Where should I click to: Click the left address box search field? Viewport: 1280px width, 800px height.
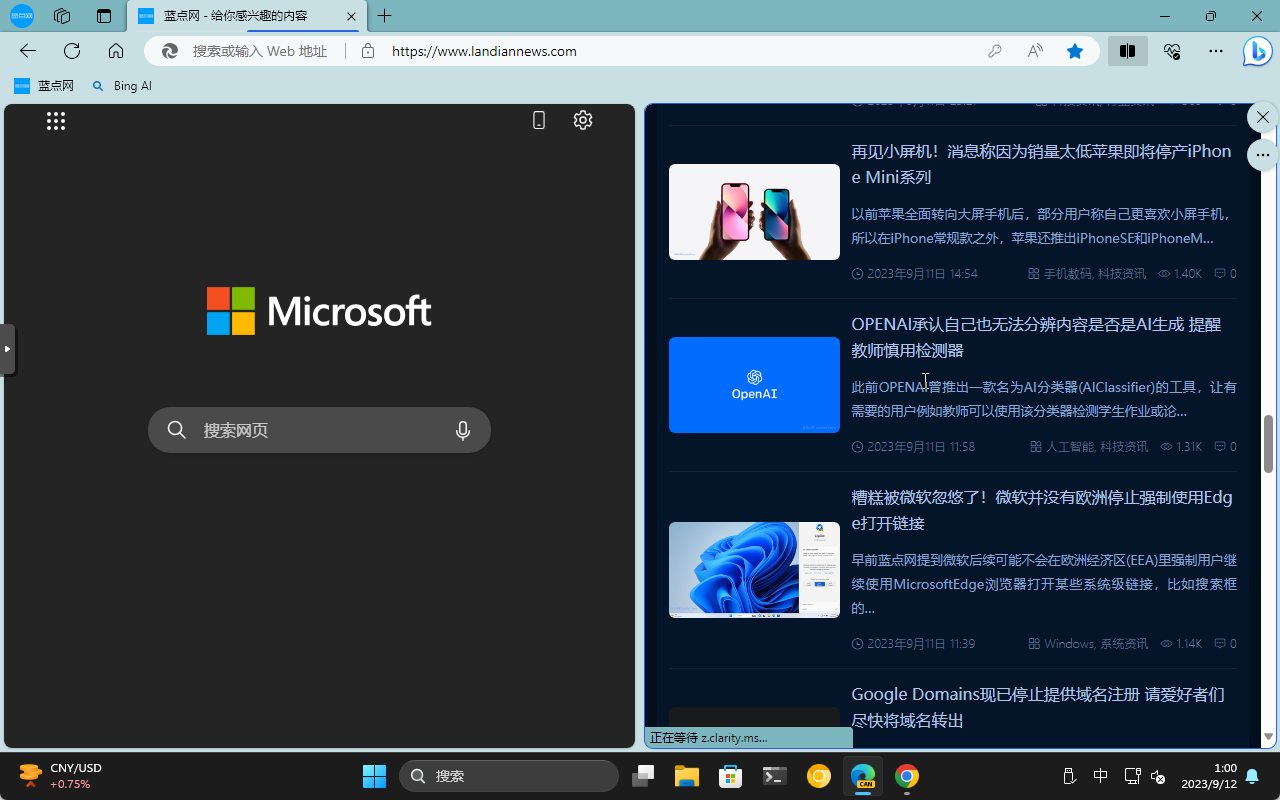tap(260, 51)
